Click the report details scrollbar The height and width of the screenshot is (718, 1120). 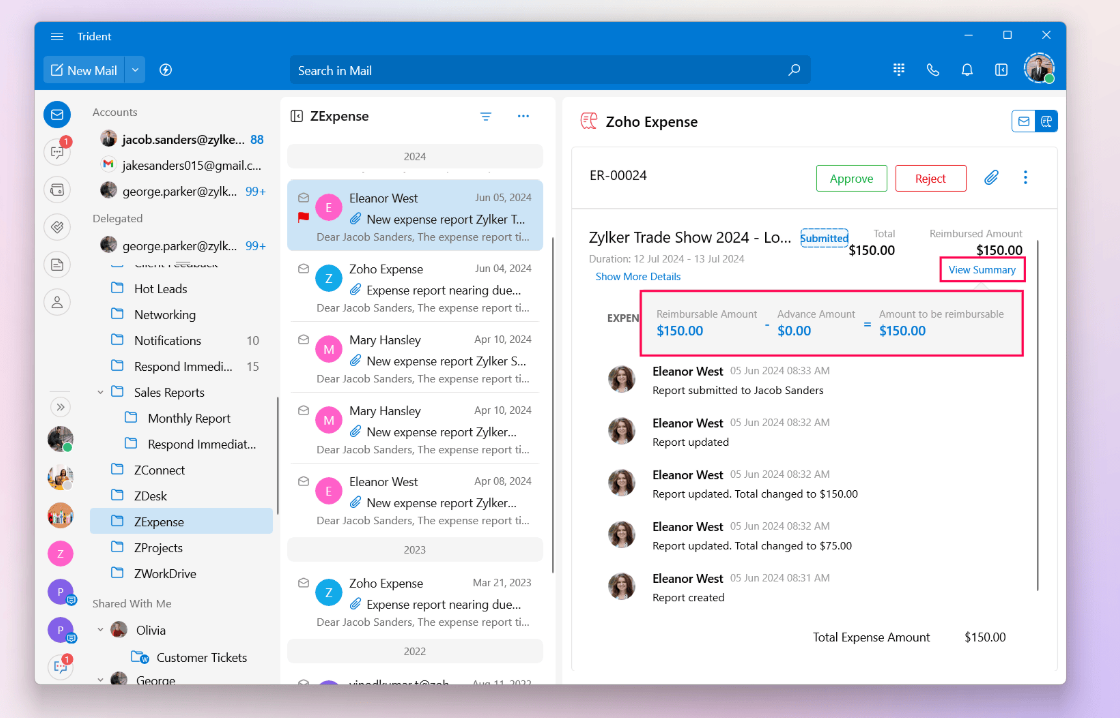[1038, 416]
